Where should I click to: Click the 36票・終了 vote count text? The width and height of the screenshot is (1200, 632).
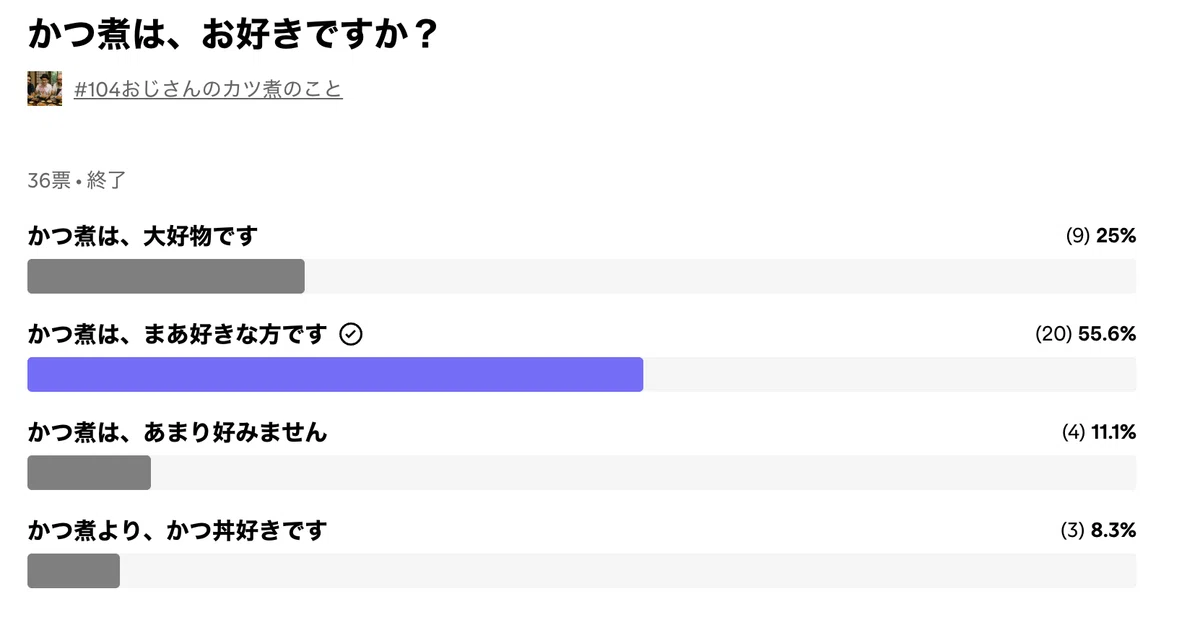[x=77, y=181]
